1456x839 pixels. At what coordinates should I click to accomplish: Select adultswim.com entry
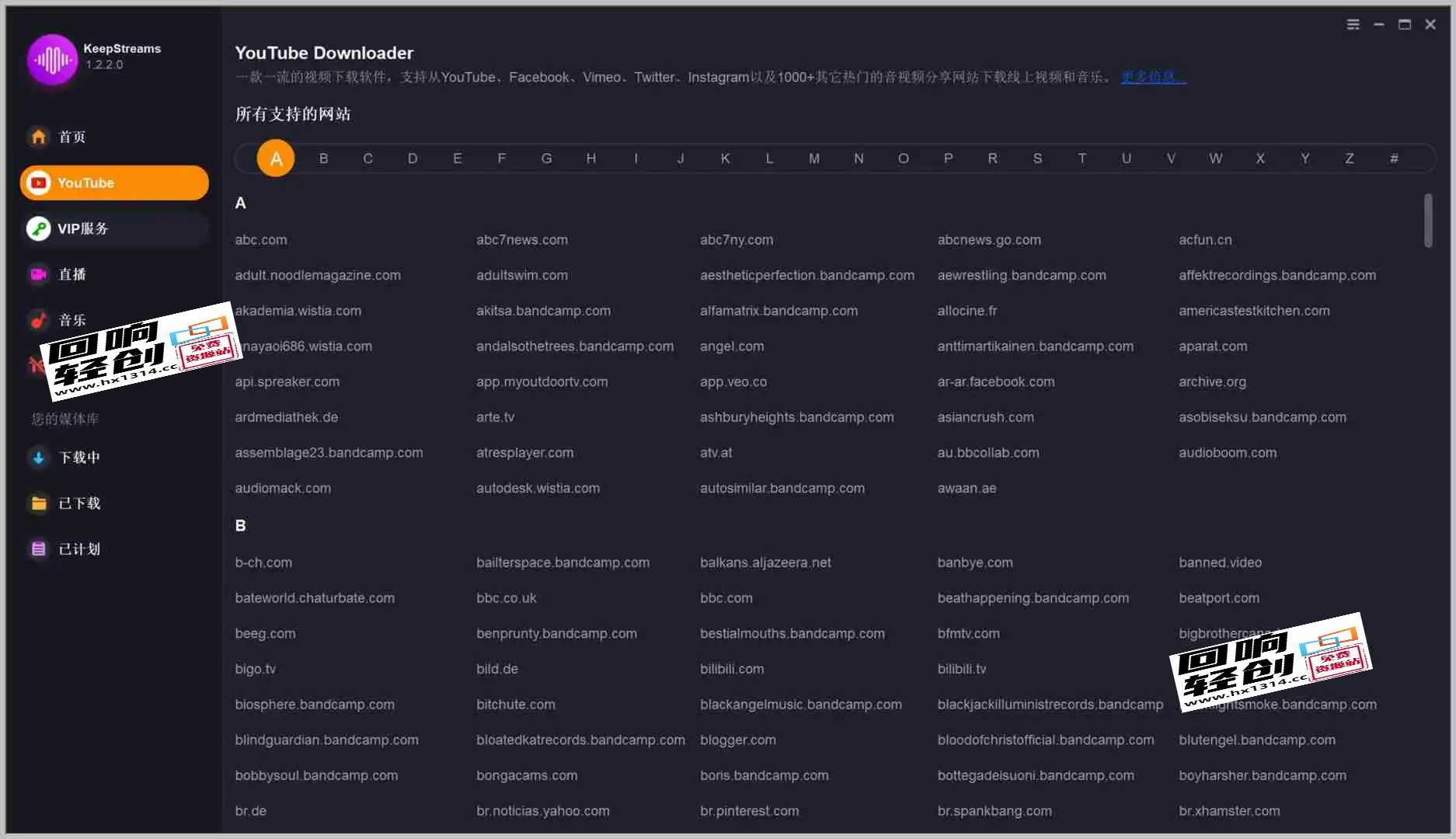click(x=522, y=275)
